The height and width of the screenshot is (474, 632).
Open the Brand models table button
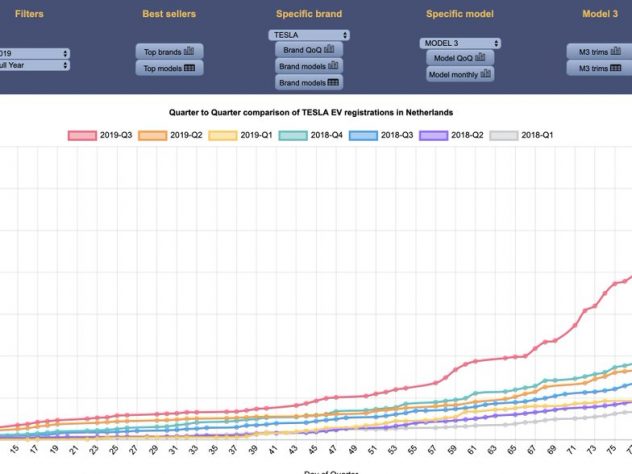coord(309,83)
